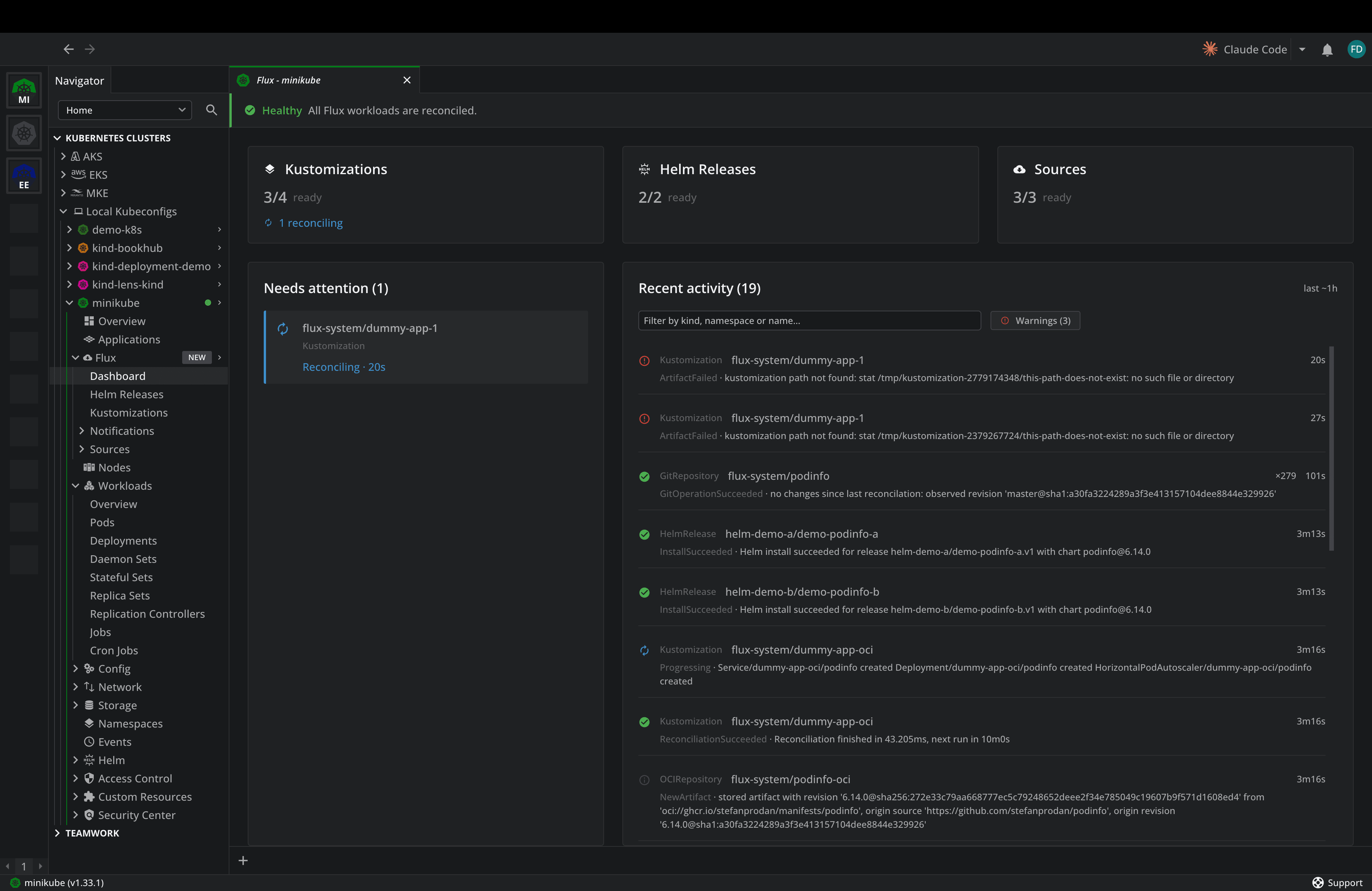This screenshot has height=891, width=1372.
Task: Click the Nodes icon in tree
Action: (x=89, y=467)
